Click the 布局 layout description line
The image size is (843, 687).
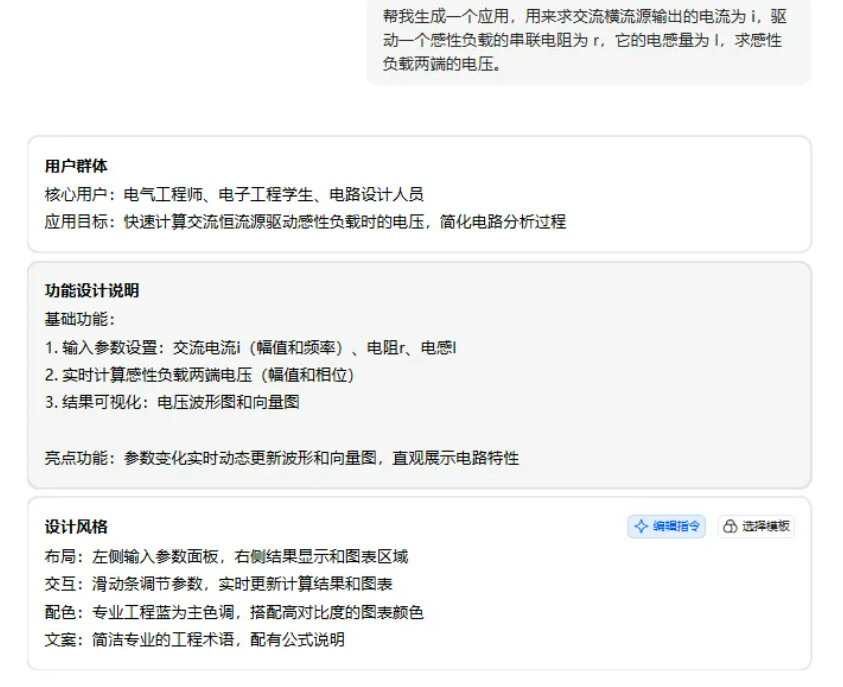226,556
